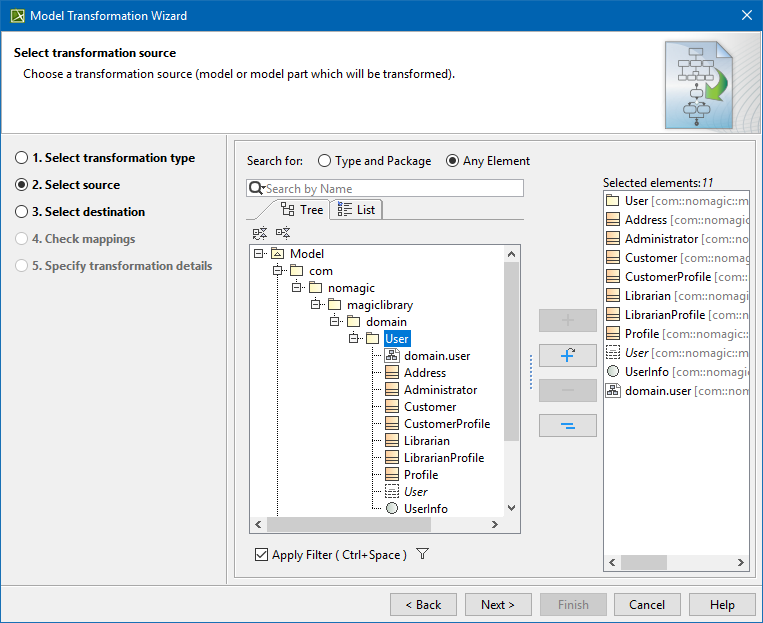The image size is (763, 623).
Task: Click the second expand/collapse icon above the tree
Action: 282,233
